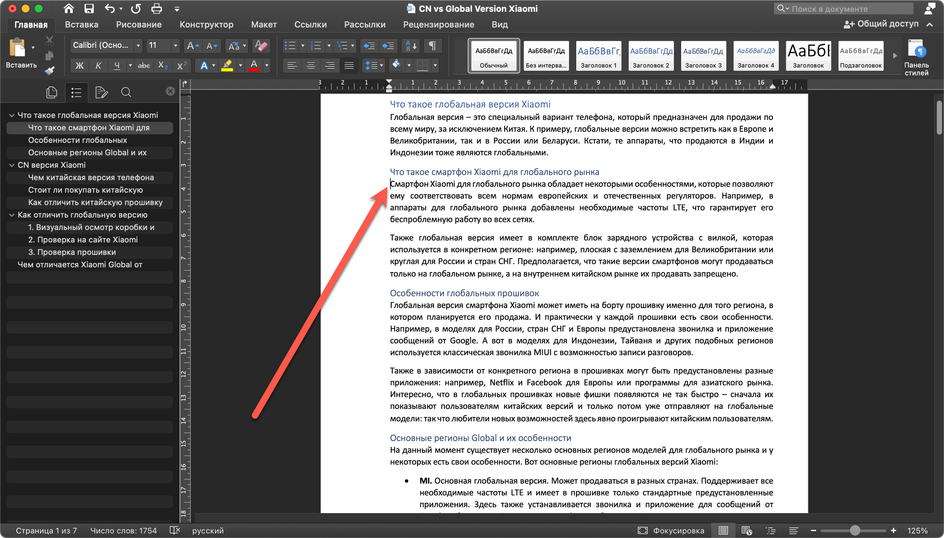Image resolution: width=944 pixels, height=538 pixels.
Task: Click Общий доступ share button
Action: coord(881,24)
